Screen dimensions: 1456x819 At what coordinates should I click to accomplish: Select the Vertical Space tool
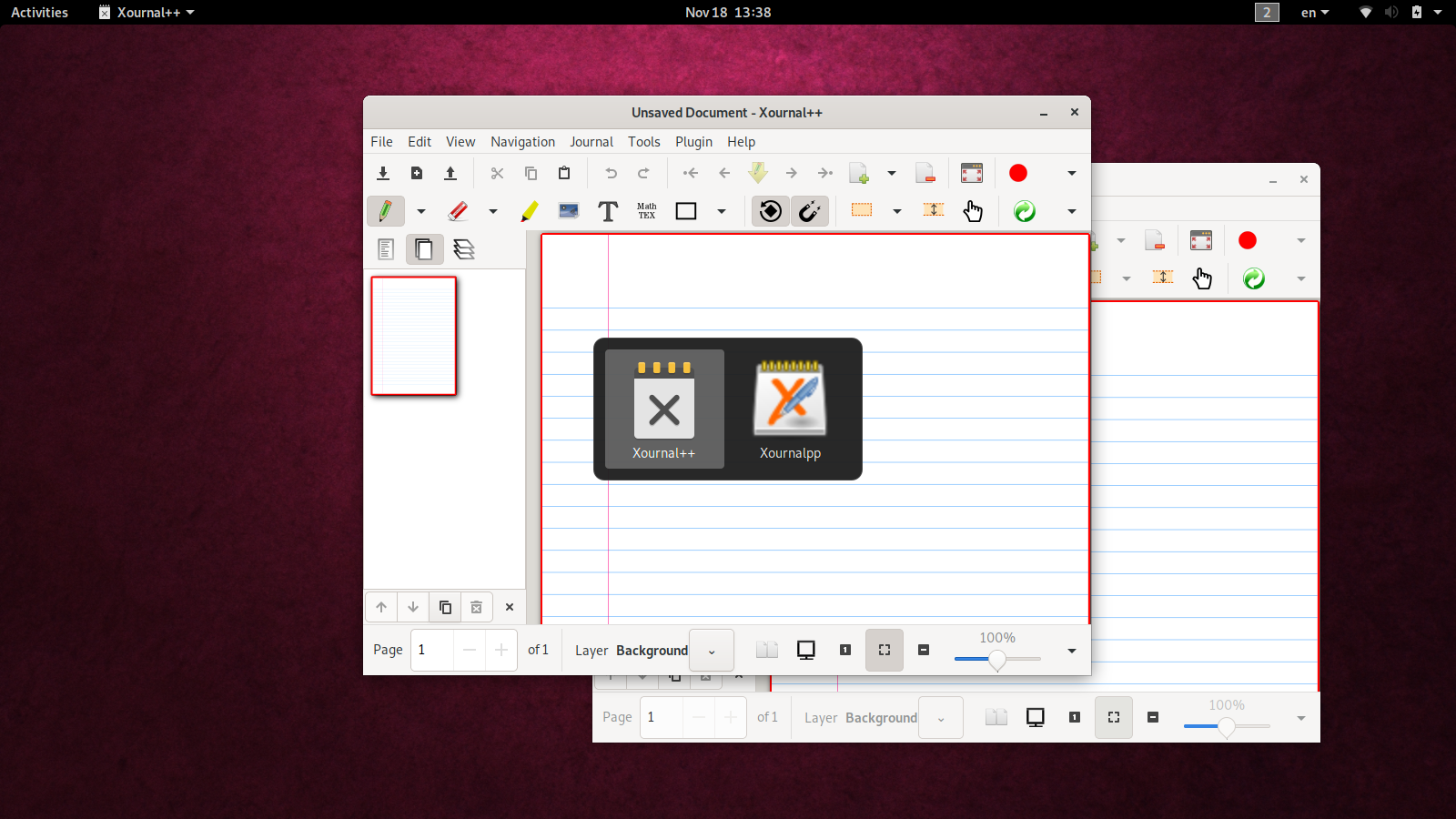[933, 210]
